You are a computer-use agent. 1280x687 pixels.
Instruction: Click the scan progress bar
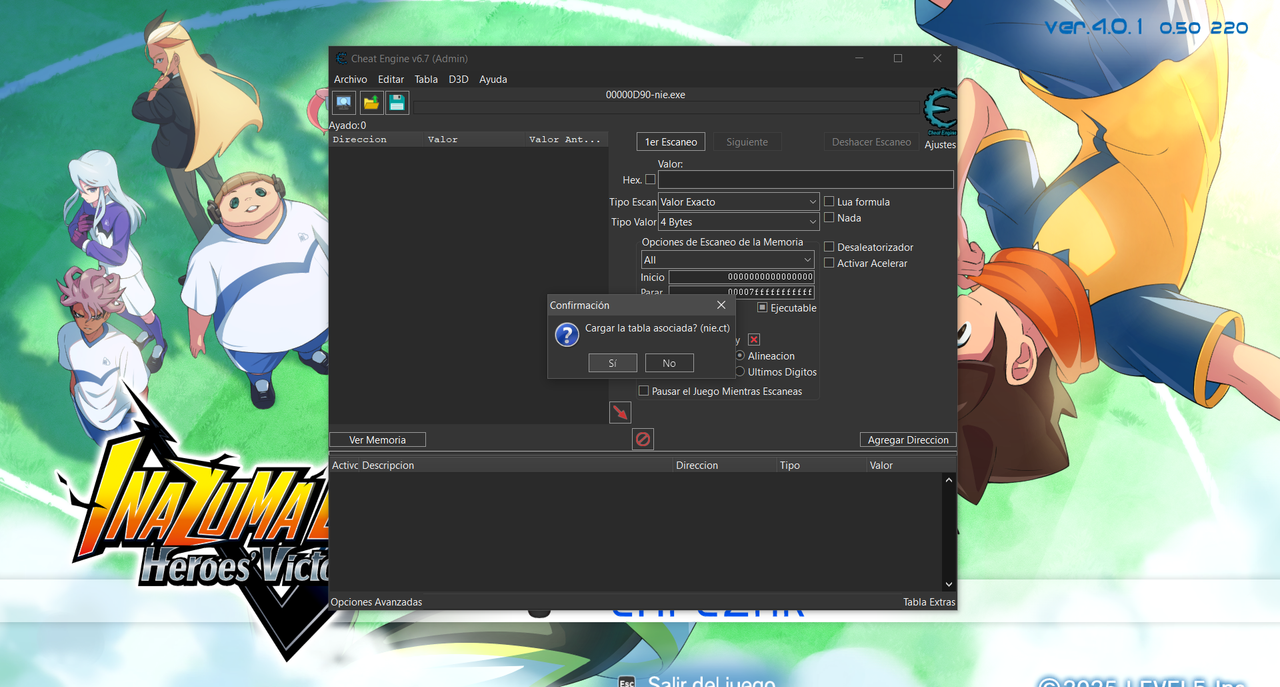pos(666,107)
